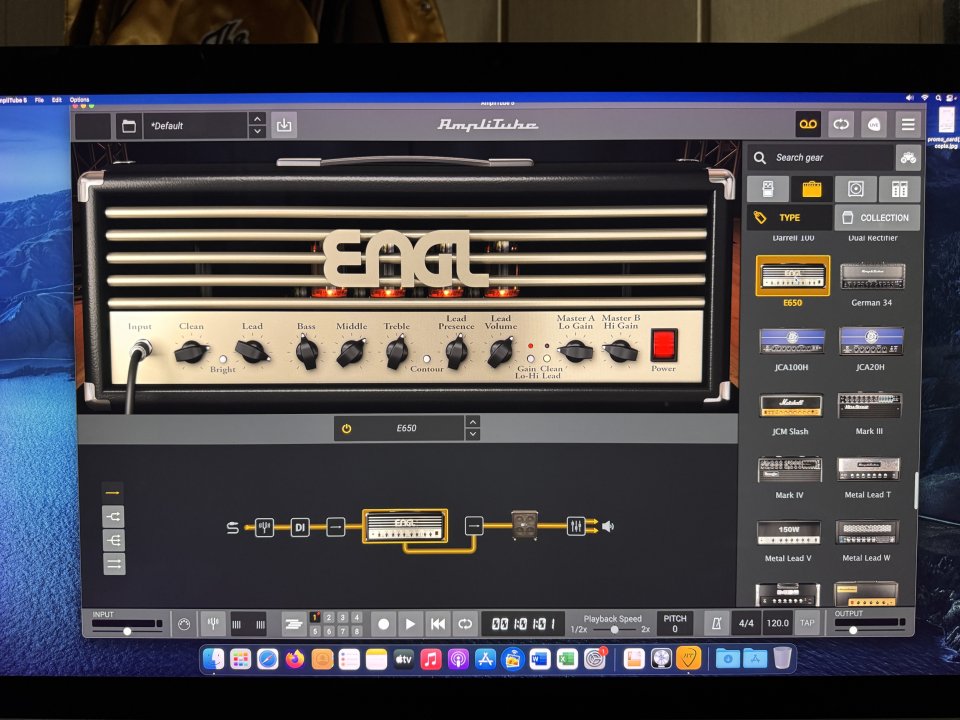Toggle the metronome icon
960x720 pixels.
tap(715, 623)
